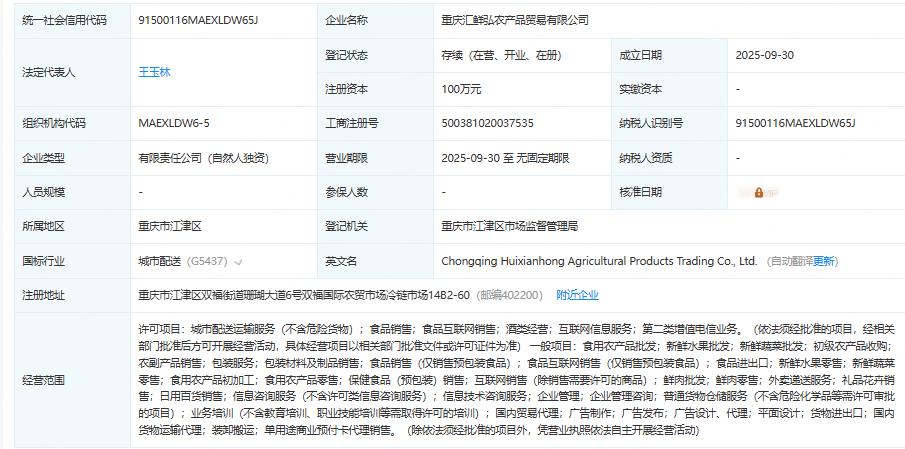
Task: Click the 所属地区 value 重庆市江津区
Action: (170, 226)
